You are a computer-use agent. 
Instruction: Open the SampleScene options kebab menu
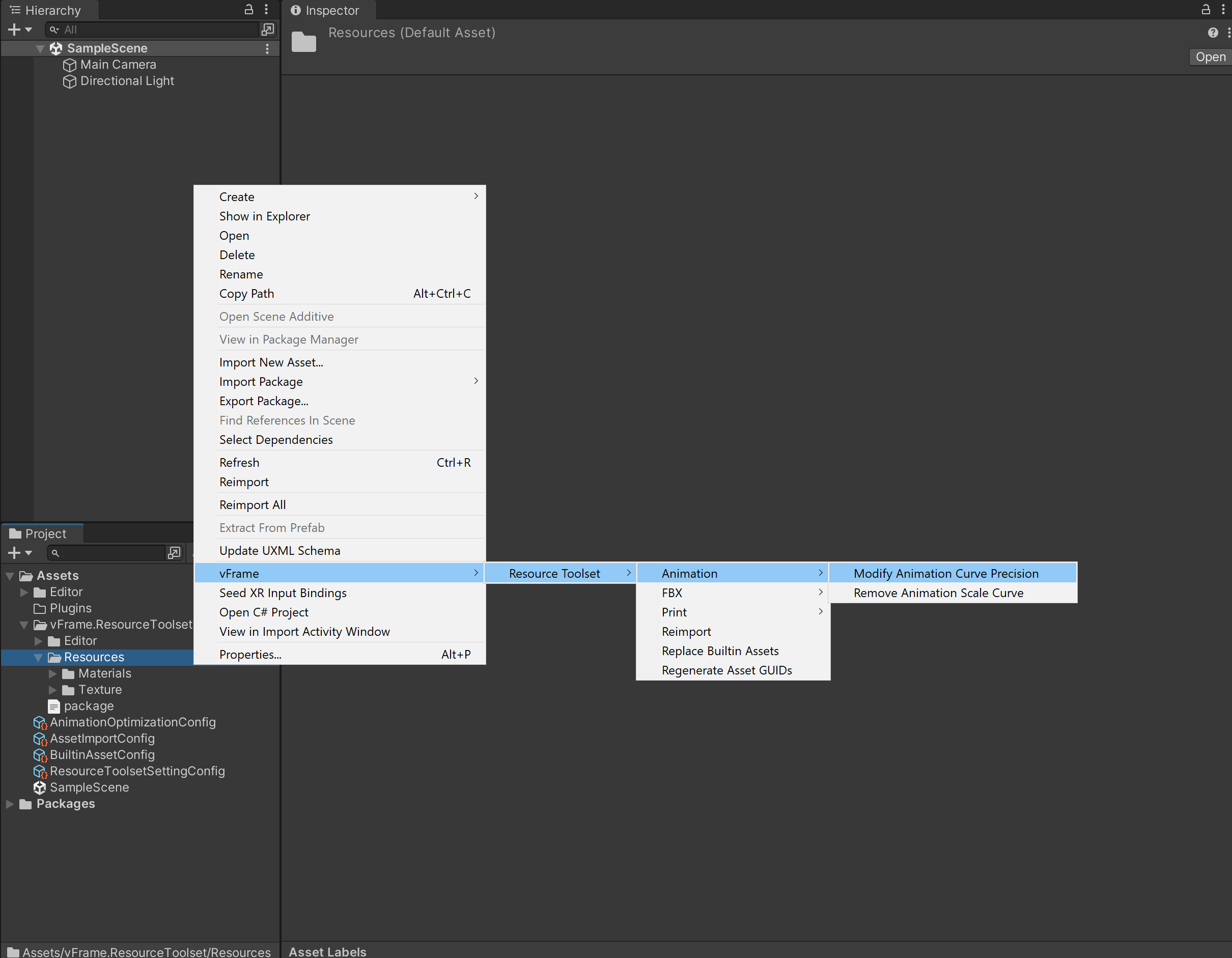click(267, 48)
